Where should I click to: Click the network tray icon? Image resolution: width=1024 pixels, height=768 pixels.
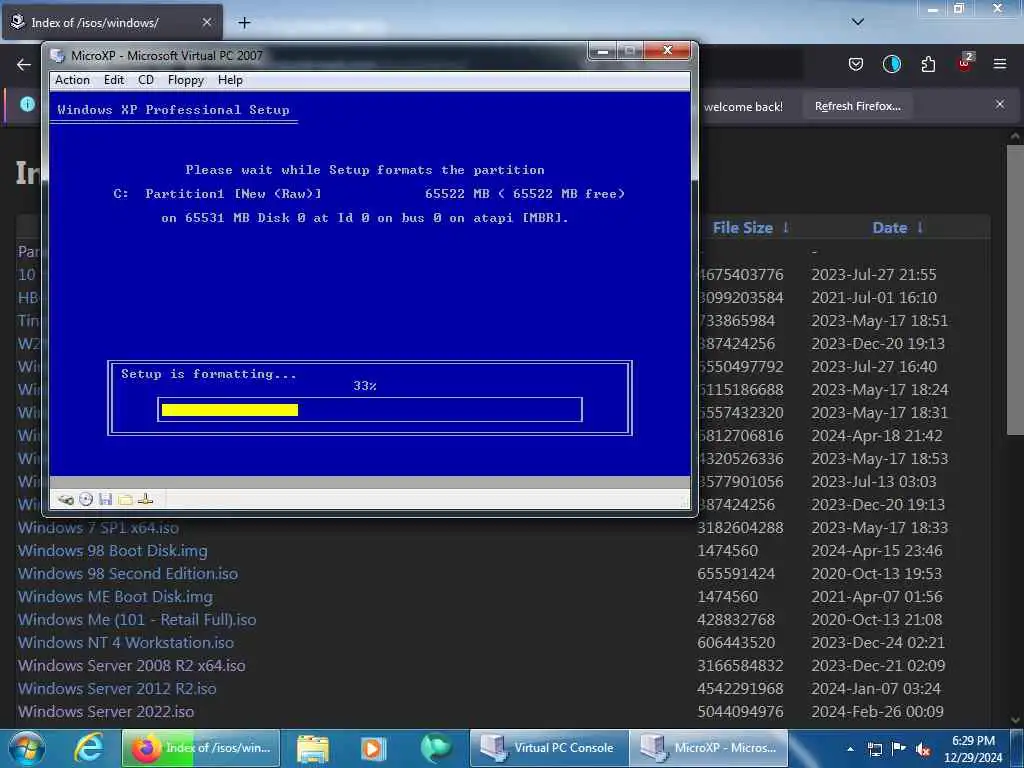click(x=874, y=749)
